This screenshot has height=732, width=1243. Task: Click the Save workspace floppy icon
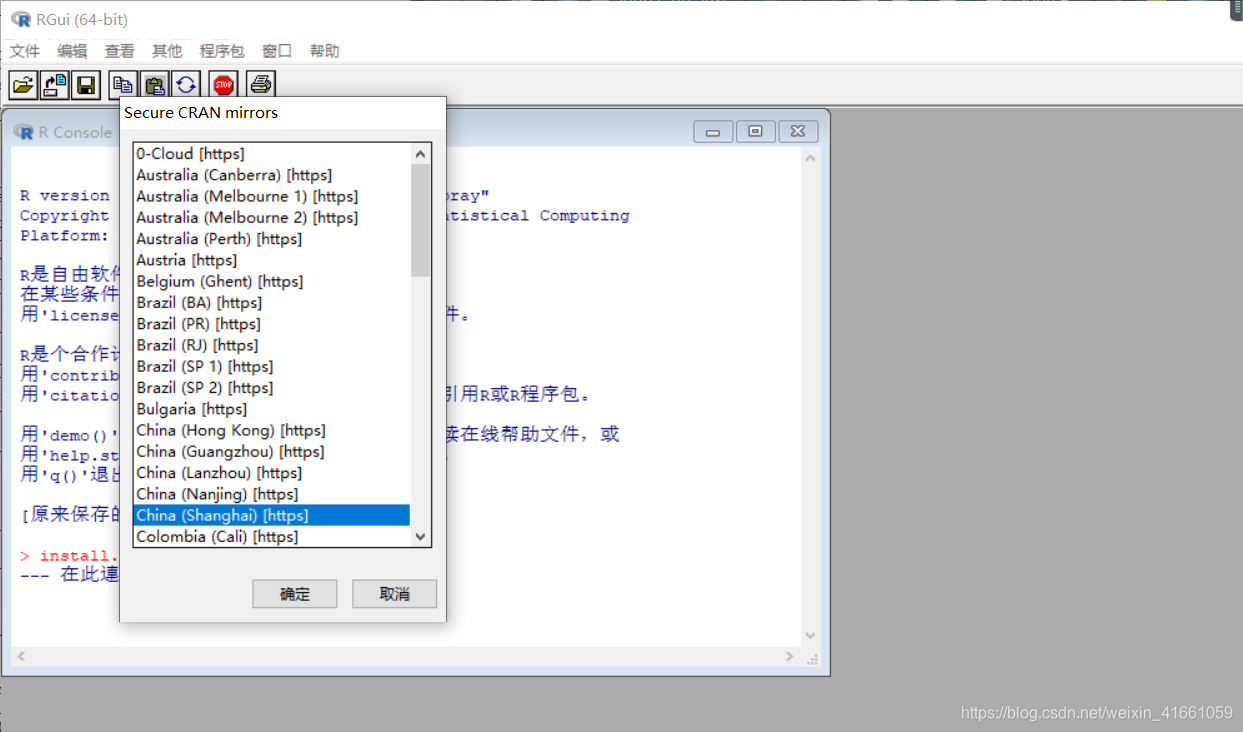(85, 85)
